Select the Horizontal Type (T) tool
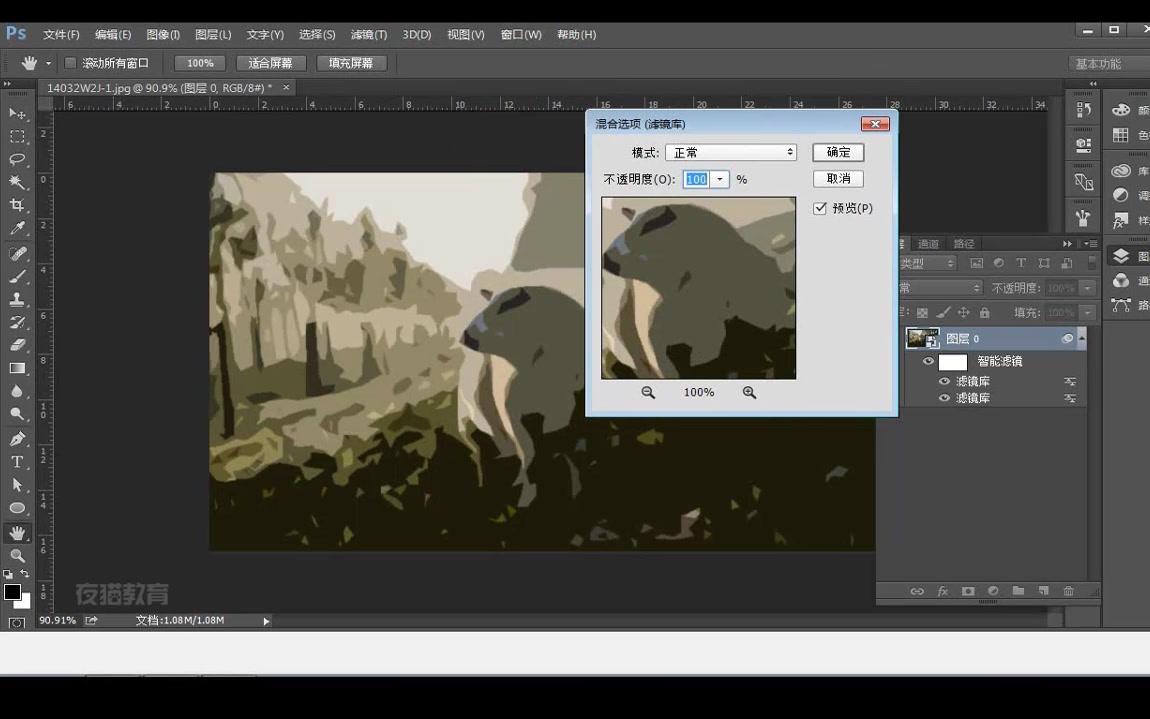 (x=17, y=462)
